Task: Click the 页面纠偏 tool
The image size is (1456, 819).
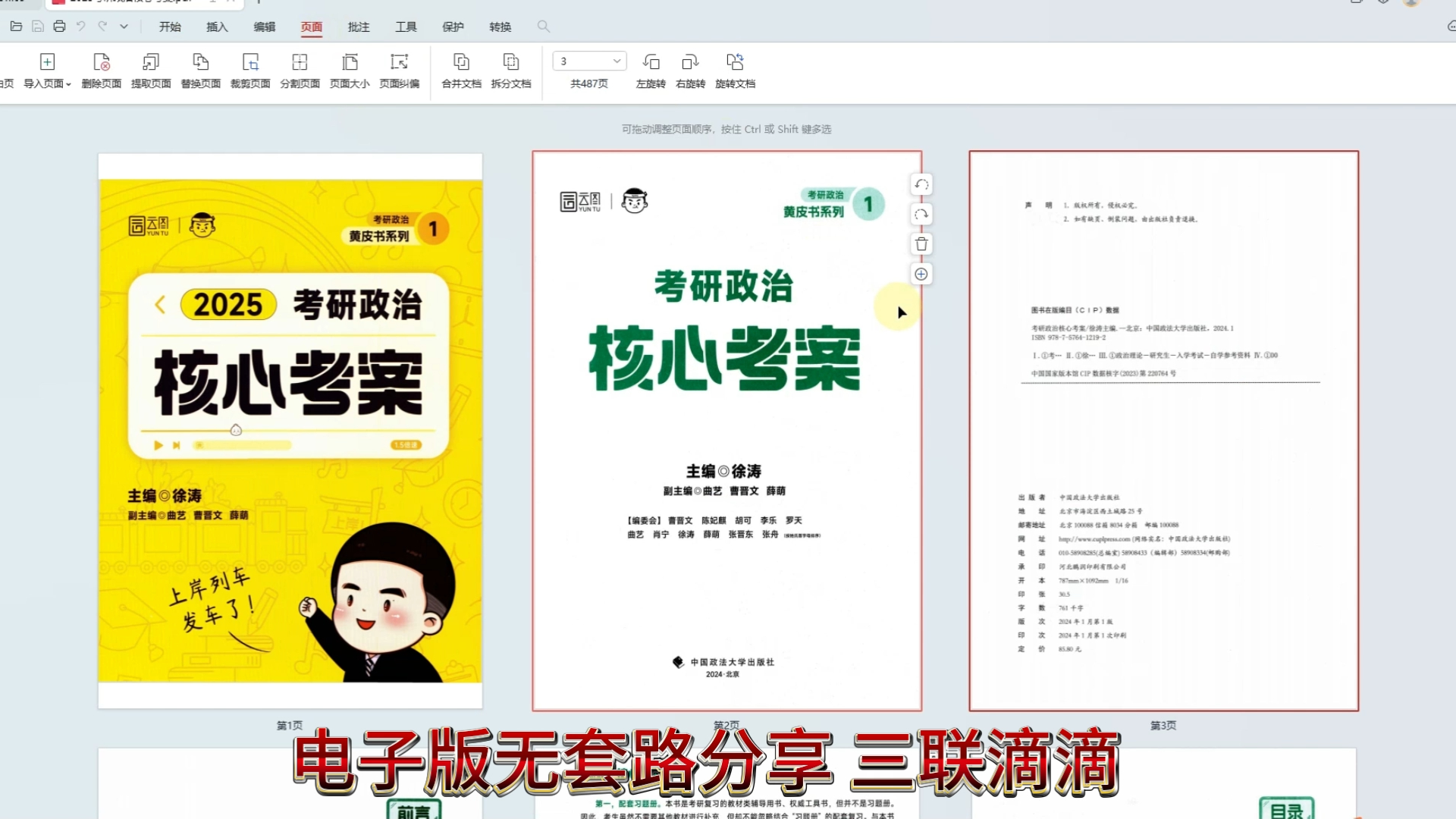Action: click(x=400, y=71)
